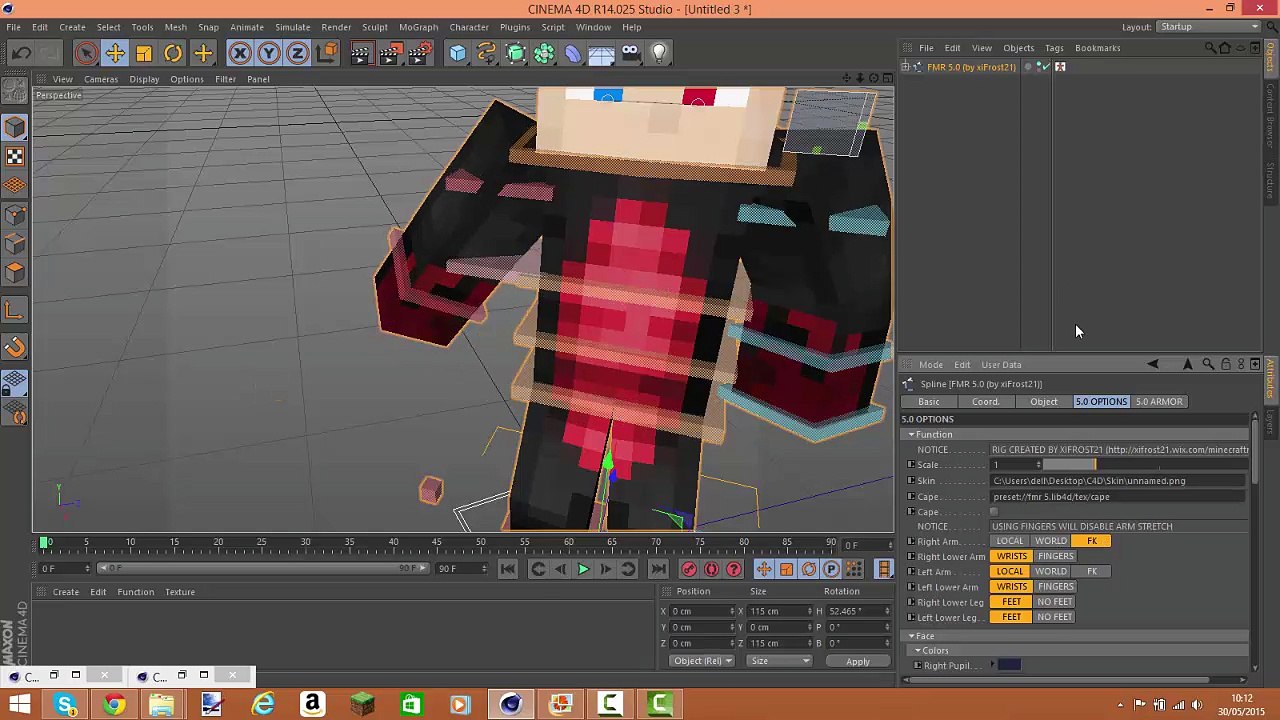The height and width of the screenshot is (720, 1280).
Task: Toggle X axis lock
Action: click(x=240, y=53)
